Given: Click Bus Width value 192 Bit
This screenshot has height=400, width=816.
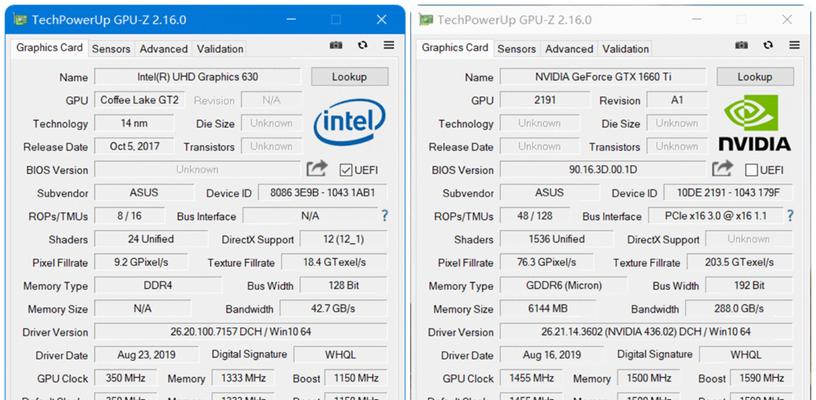Looking at the screenshot, I should pyautogui.click(x=749, y=285).
